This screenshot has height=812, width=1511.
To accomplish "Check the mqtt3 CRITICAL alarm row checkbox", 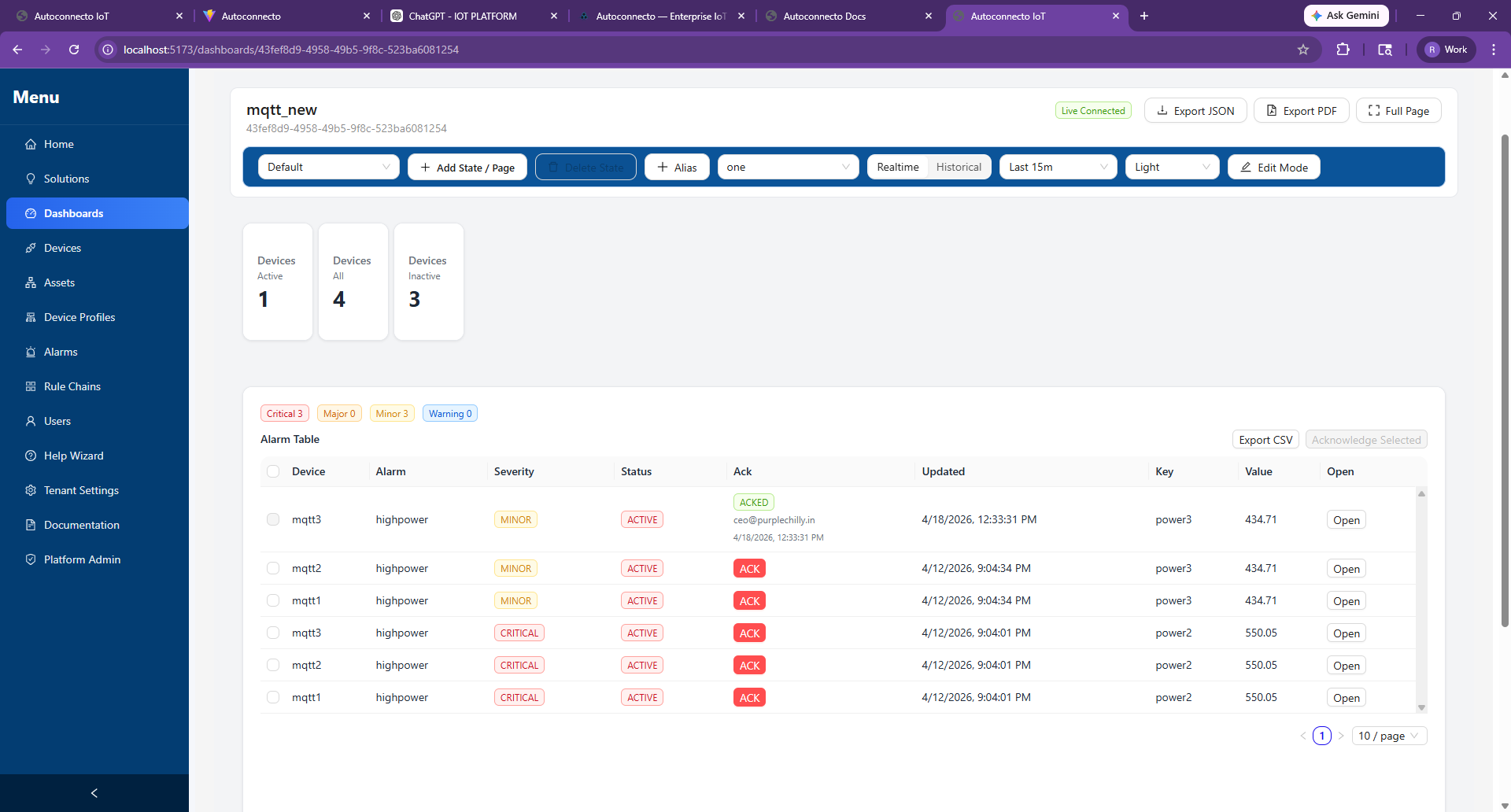I will coord(273,633).
